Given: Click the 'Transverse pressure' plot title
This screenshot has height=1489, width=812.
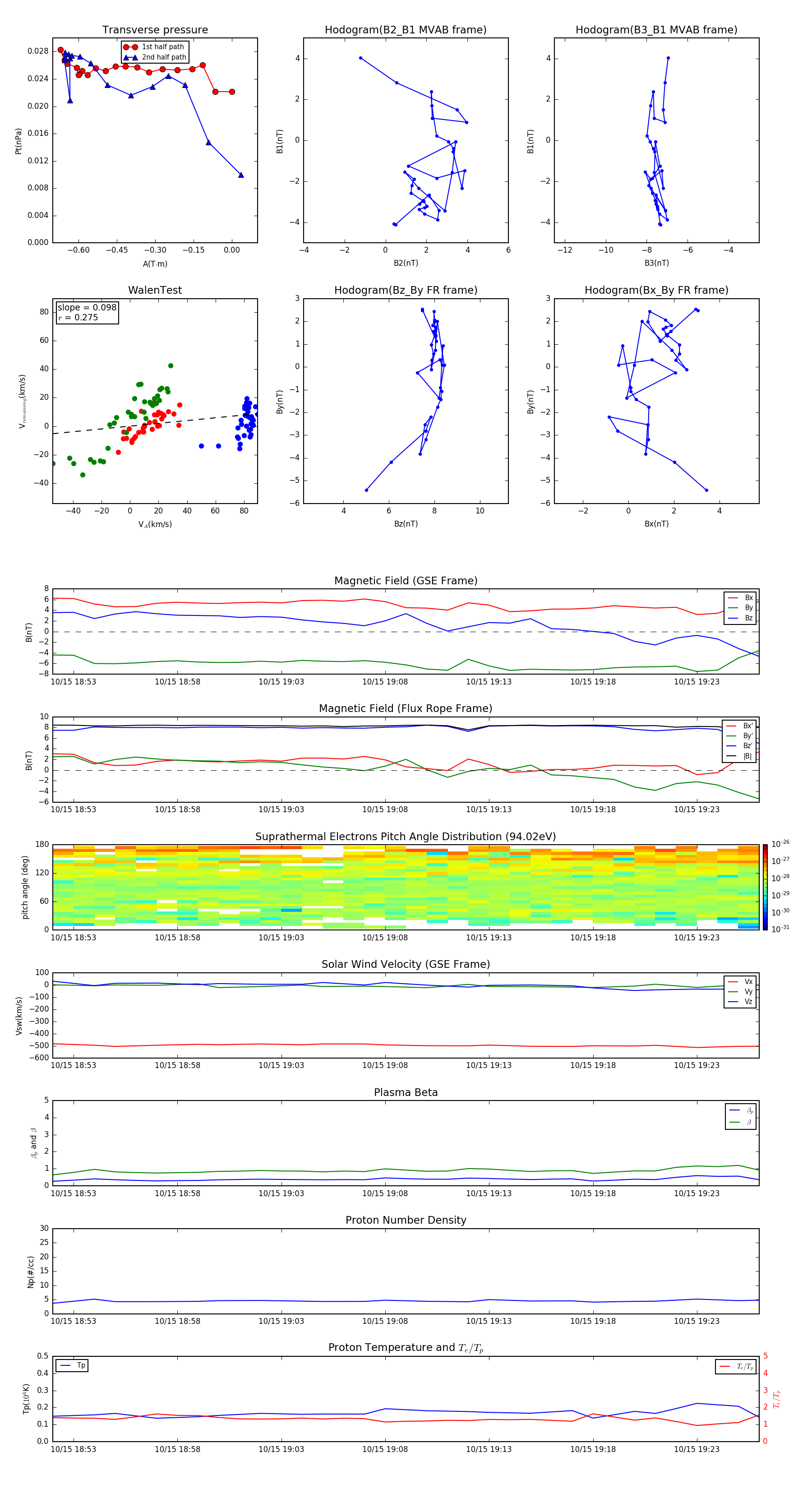Looking at the screenshot, I should pyautogui.click(x=155, y=30).
